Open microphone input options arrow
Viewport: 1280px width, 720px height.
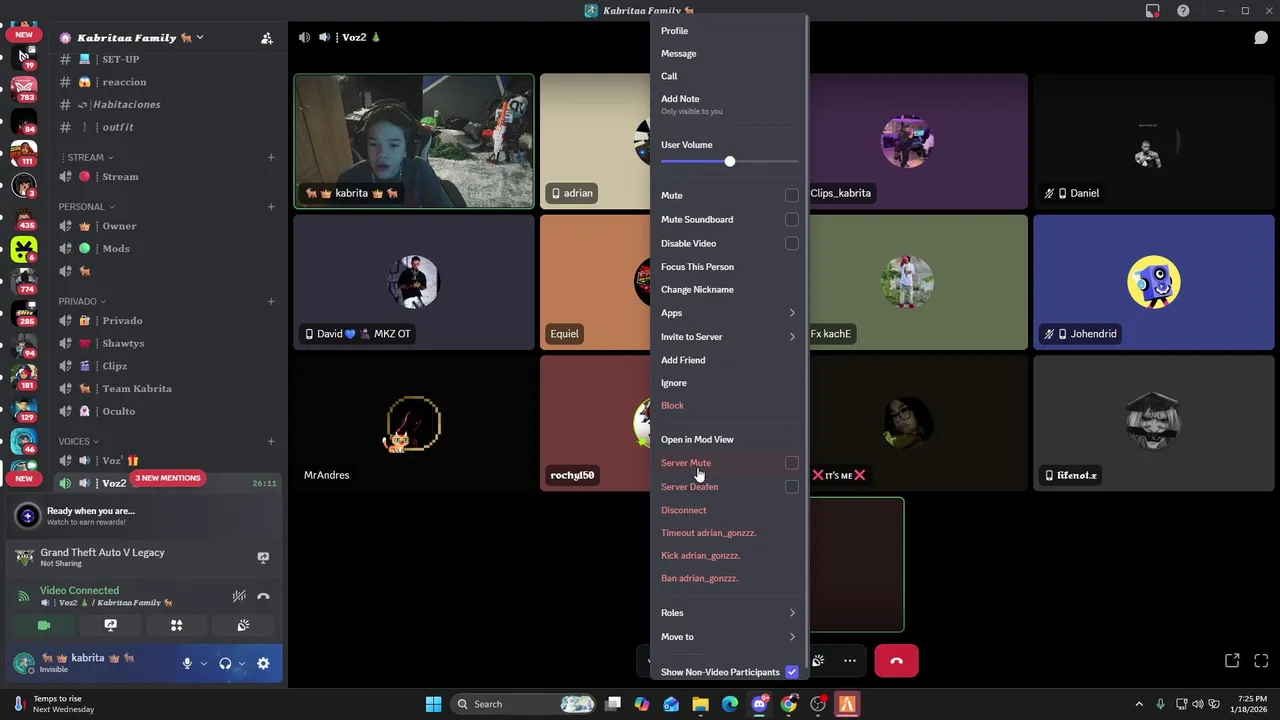pos(204,663)
